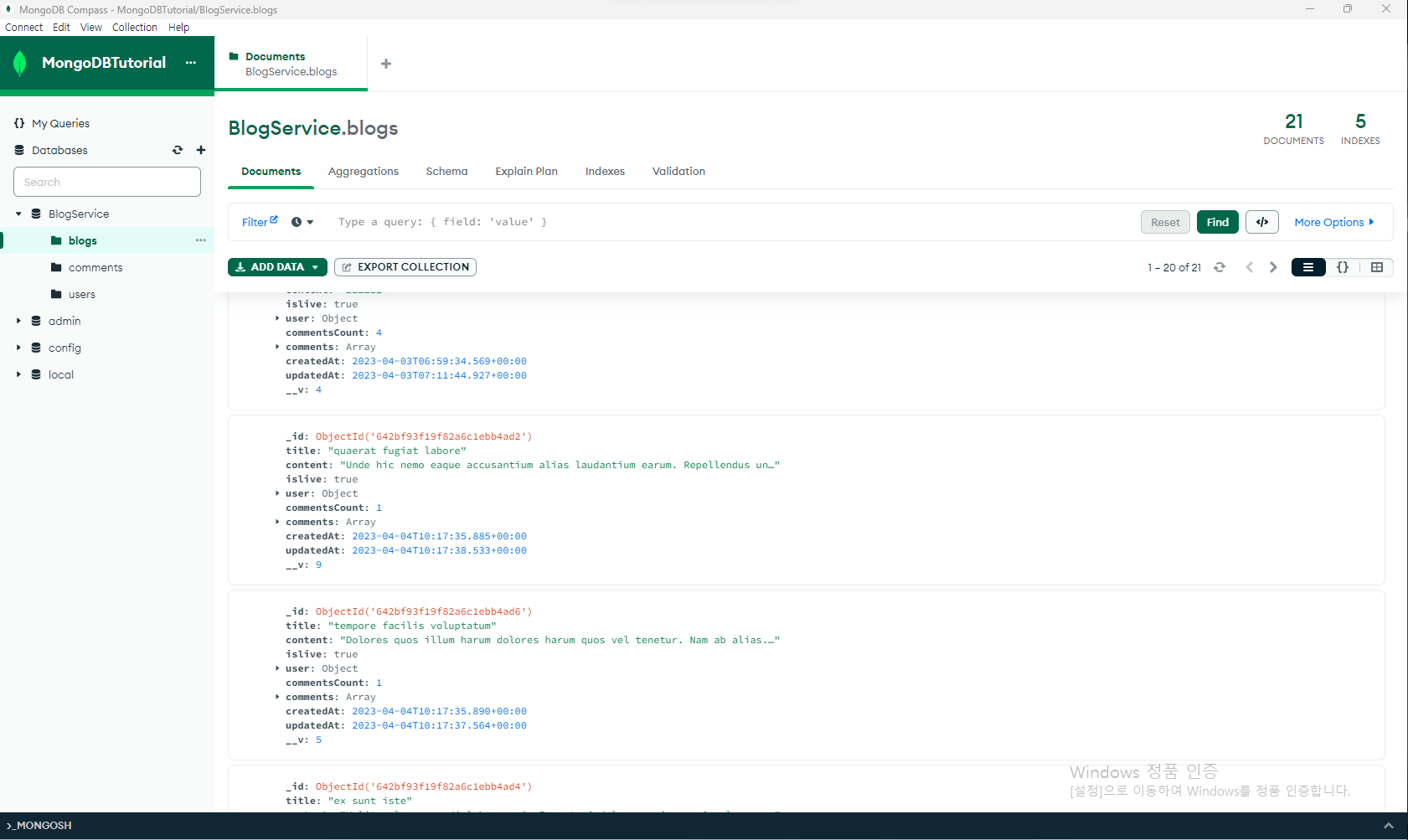Screen dimensions: 1408x840
Task: Open the Connect menu
Action: click(23, 28)
